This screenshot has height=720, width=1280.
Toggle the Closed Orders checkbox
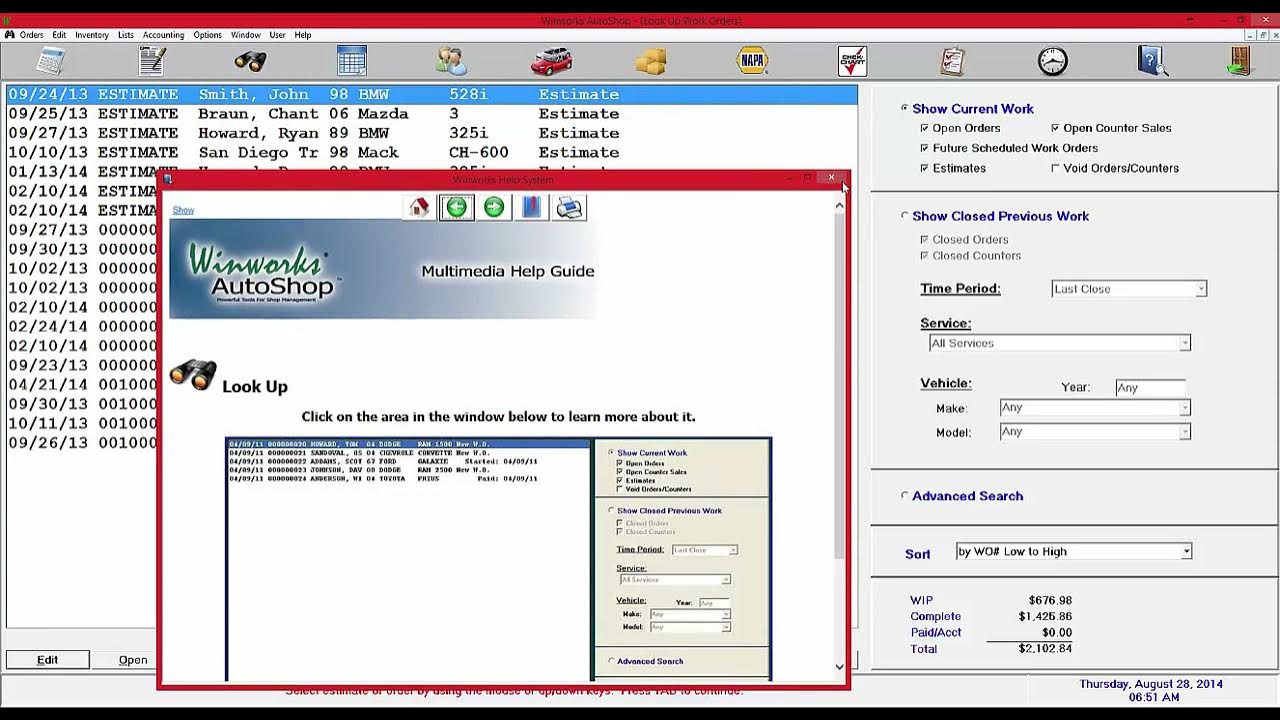click(x=924, y=239)
